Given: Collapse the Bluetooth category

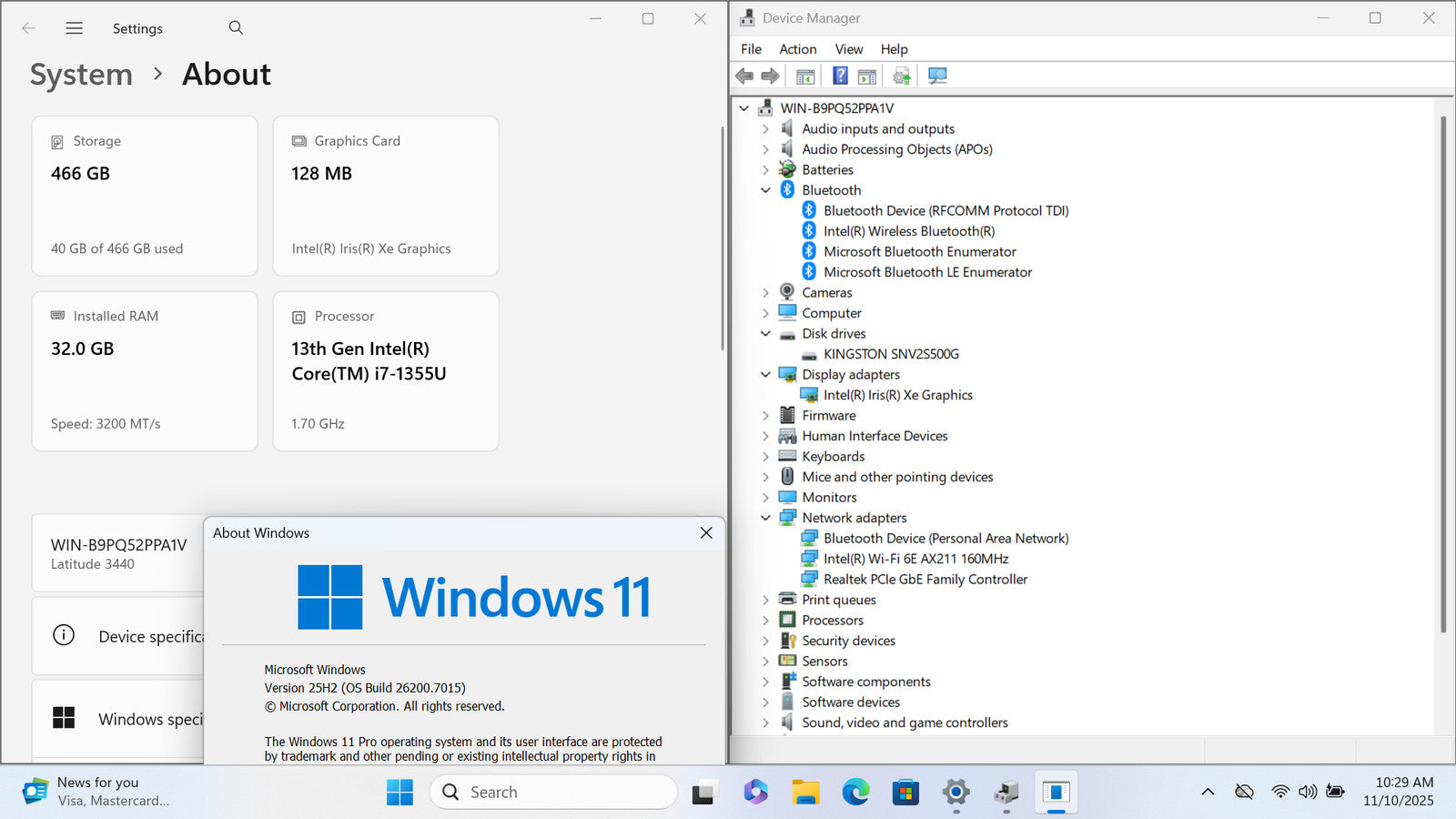Looking at the screenshot, I should click(x=765, y=190).
